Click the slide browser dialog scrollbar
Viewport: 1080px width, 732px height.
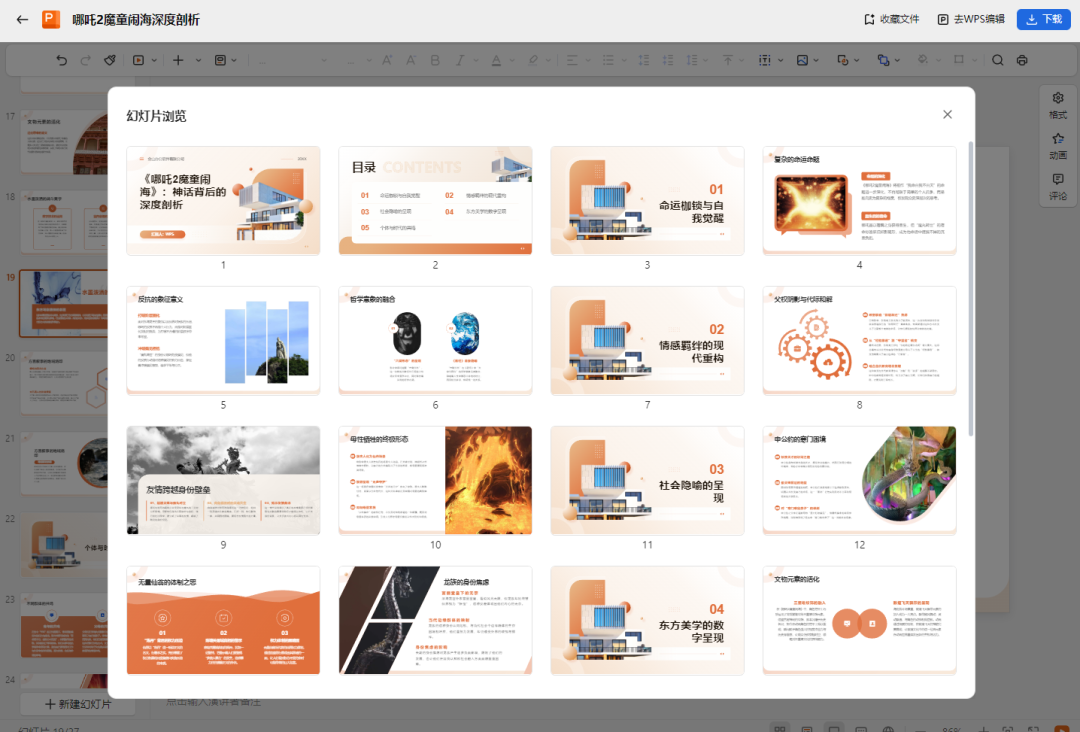tap(970, 289)
